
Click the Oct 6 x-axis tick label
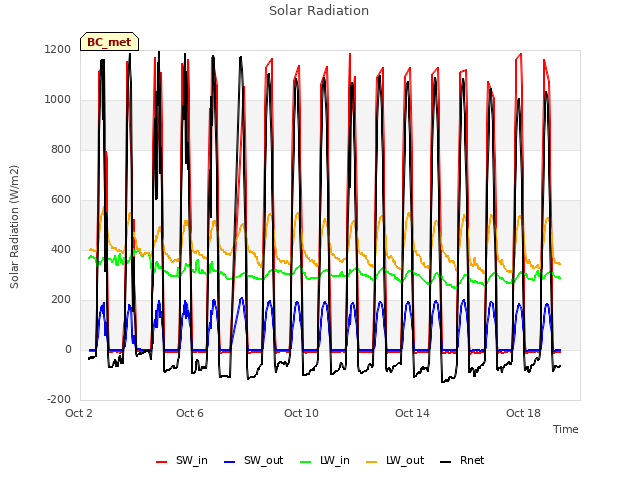[190, 413]
